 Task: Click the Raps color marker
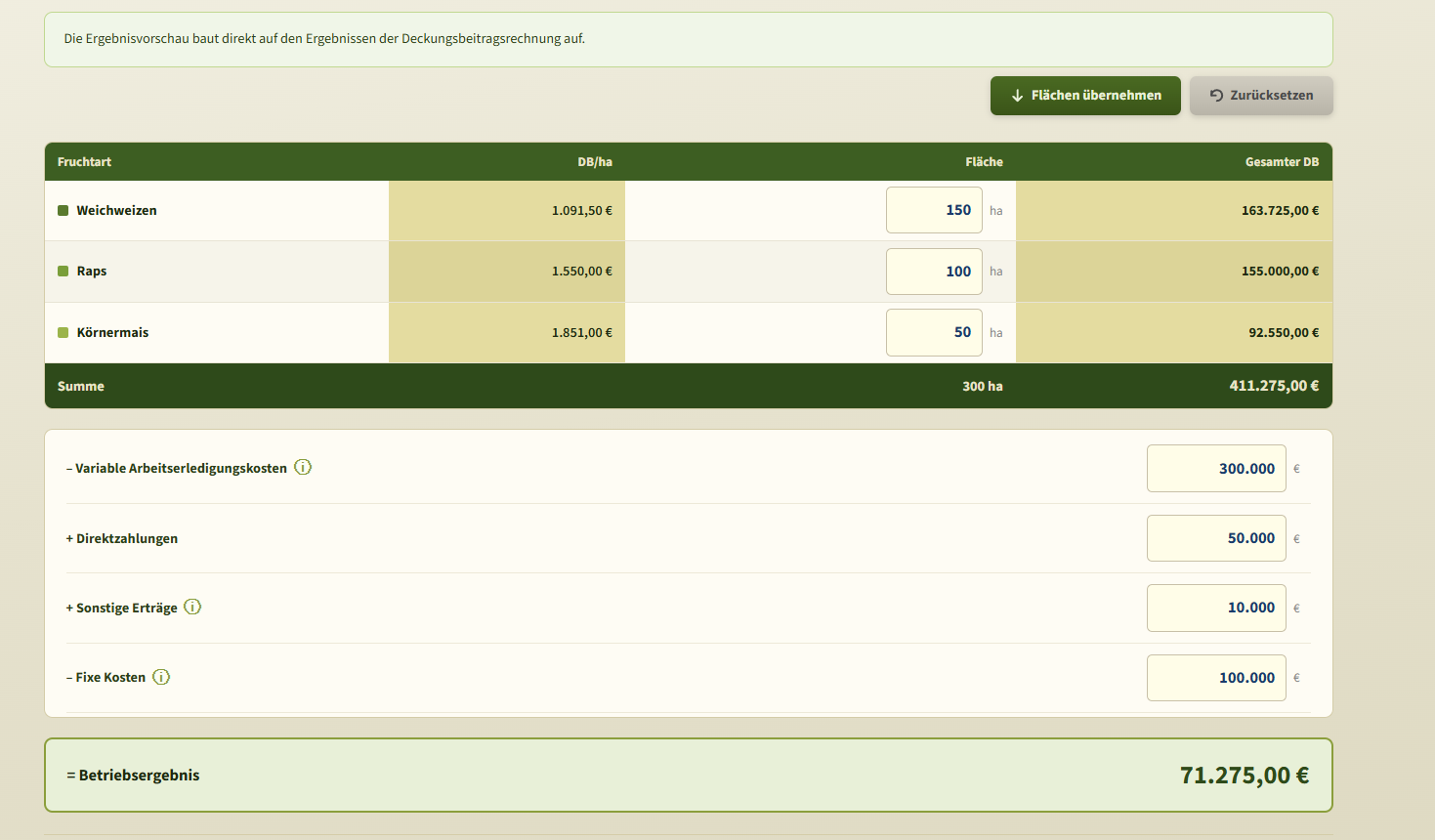63,272
